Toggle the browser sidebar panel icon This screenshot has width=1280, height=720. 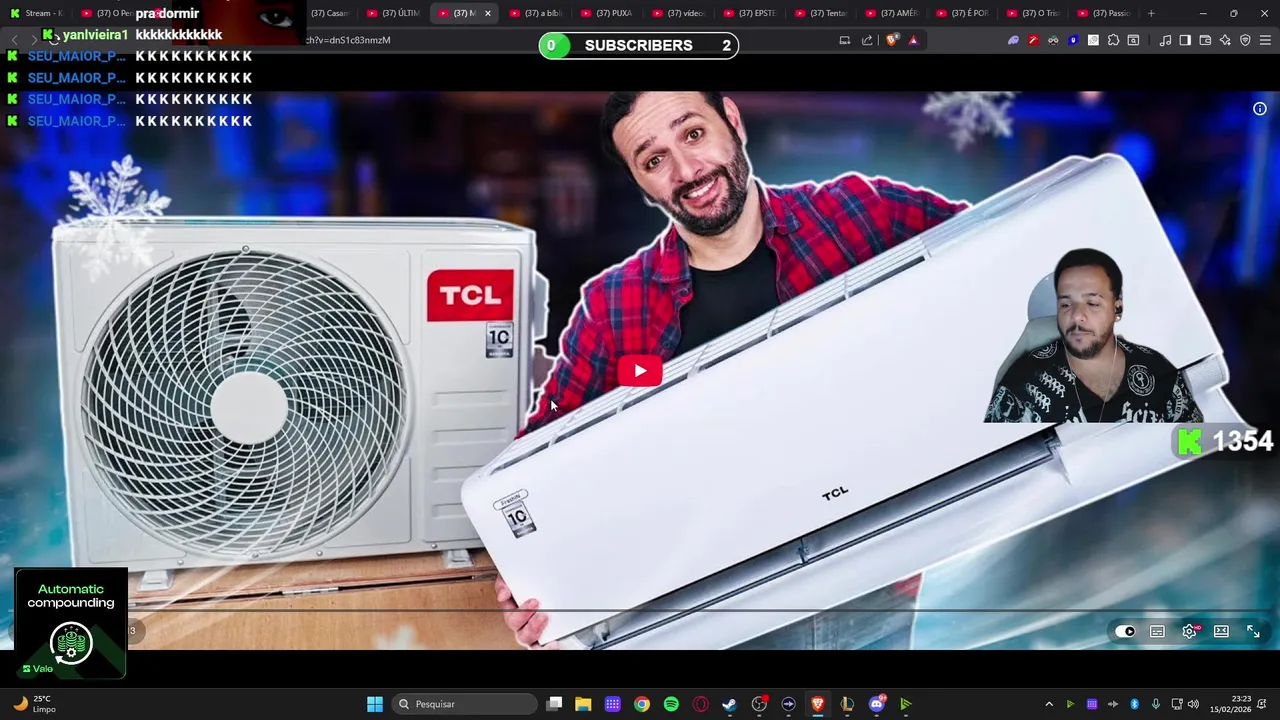pyautogui.click(x=1185, y=40)
